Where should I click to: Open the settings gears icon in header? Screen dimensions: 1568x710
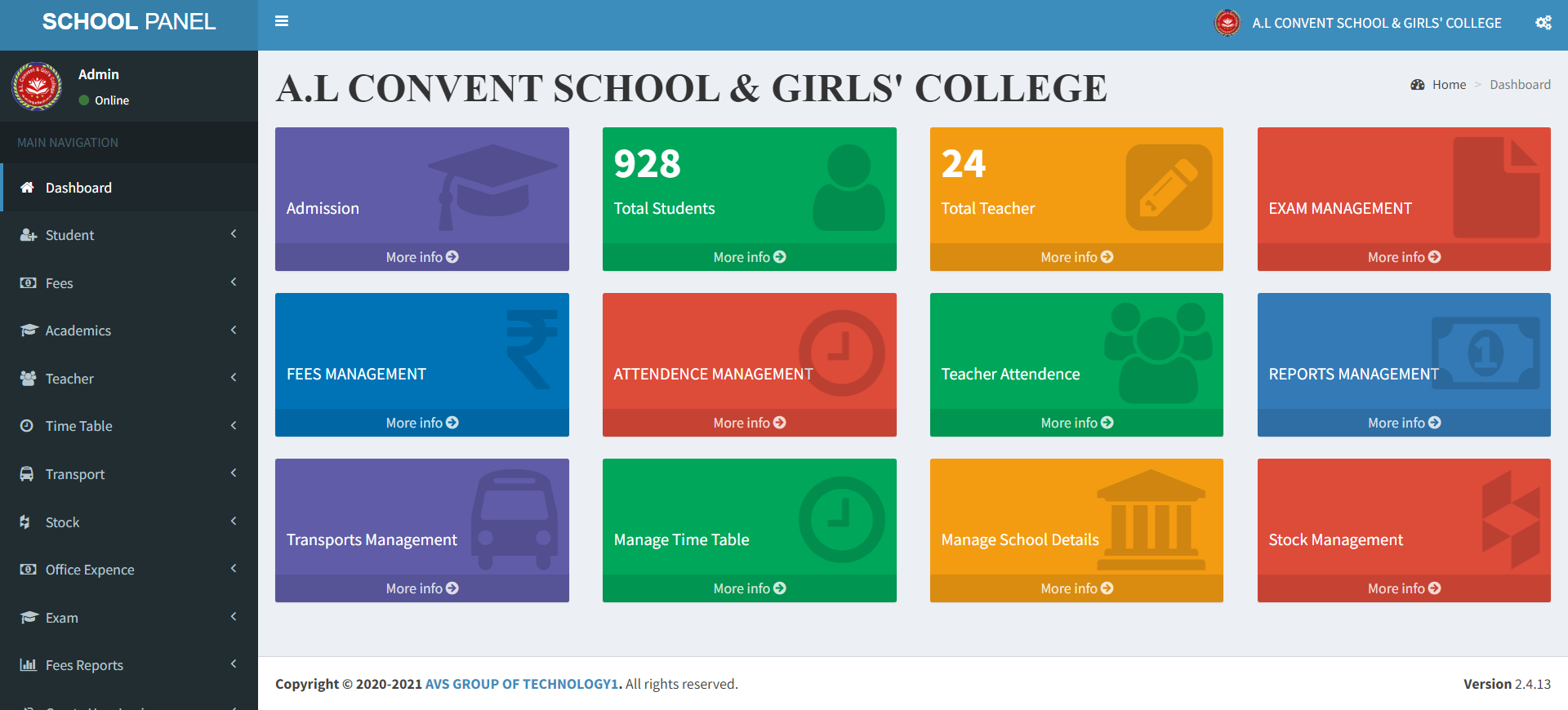tap(1543, 23)
